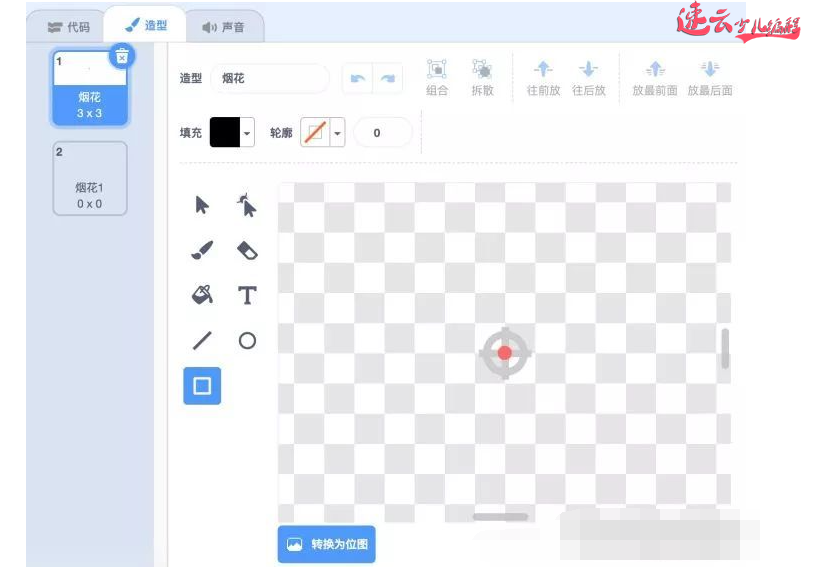
Task: Click the canvas horizontal scrollbar
Action: [500, 516]
